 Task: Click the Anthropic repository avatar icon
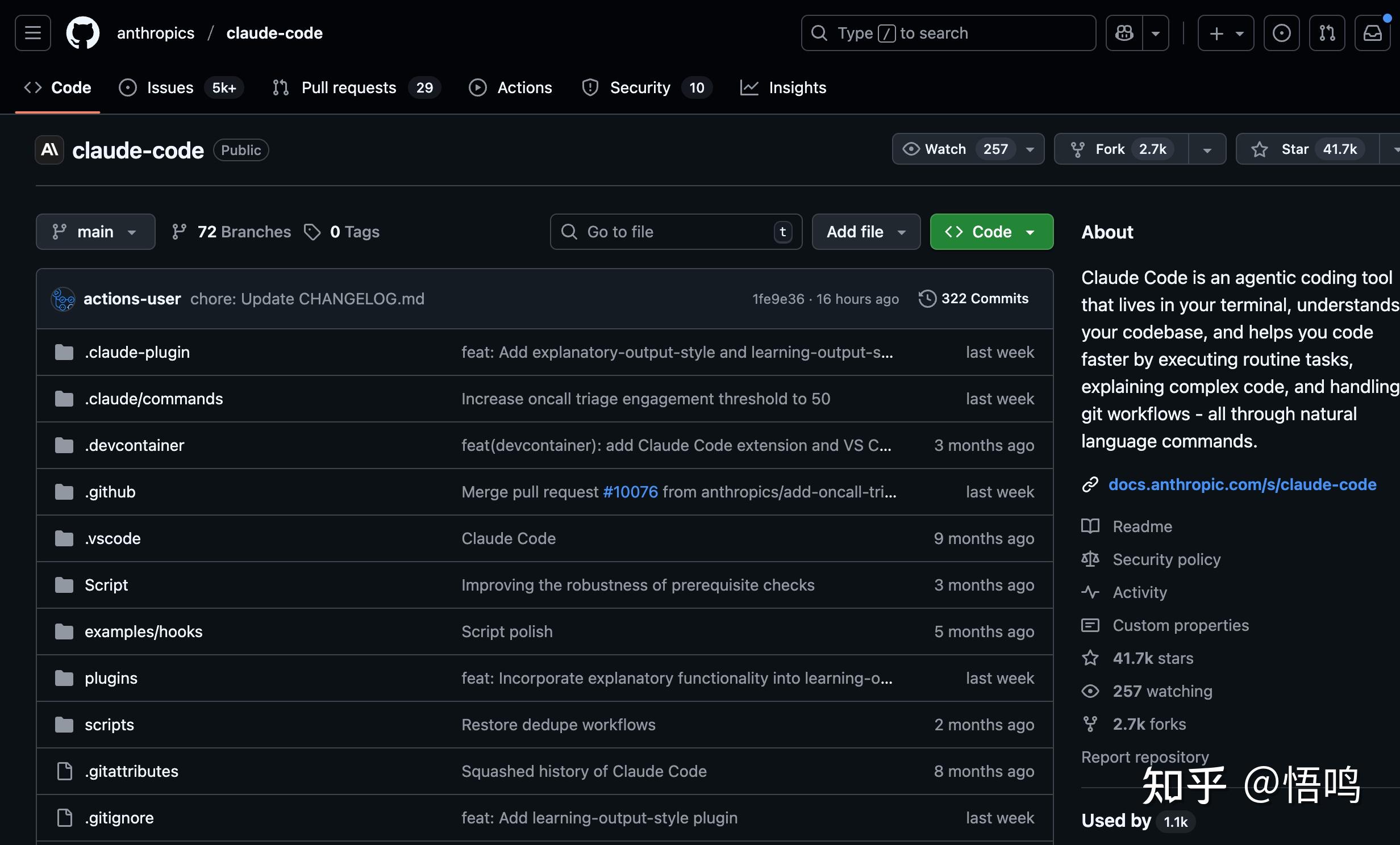50,150
